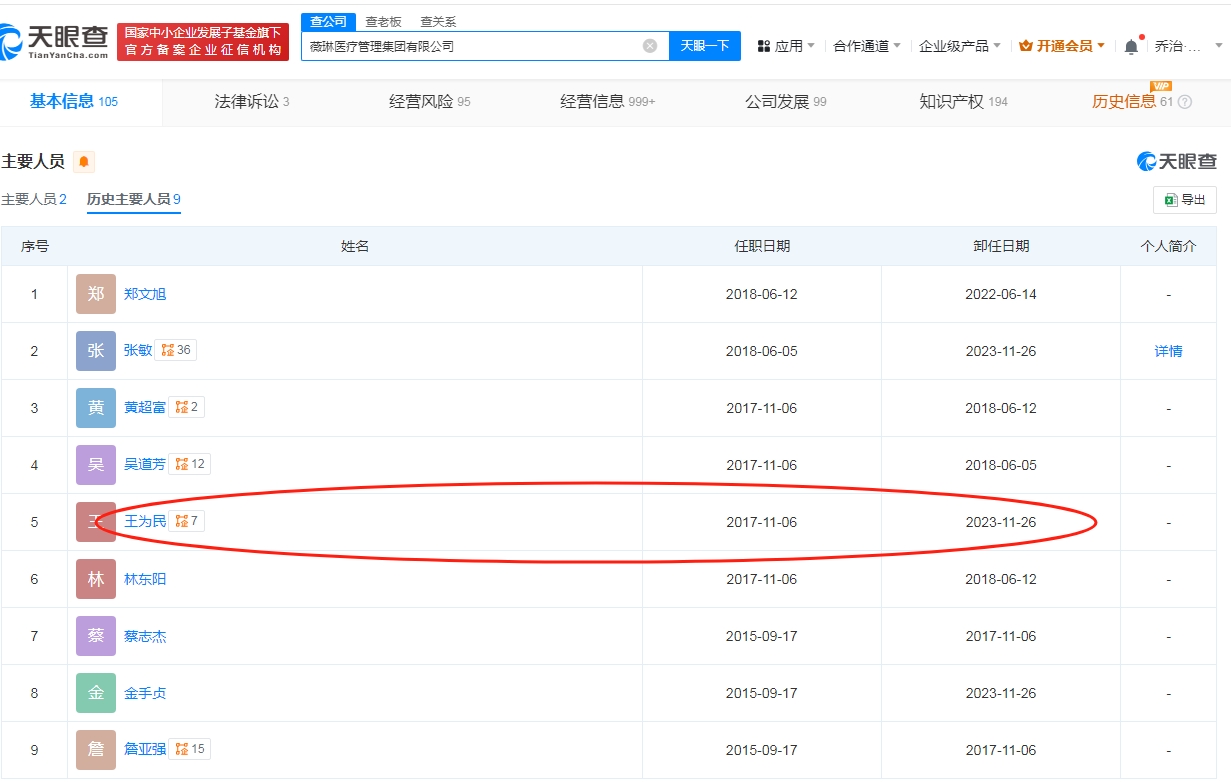Open 郑文旭 avatar tile
This screenshot has width=1231, height=782.
96,294
